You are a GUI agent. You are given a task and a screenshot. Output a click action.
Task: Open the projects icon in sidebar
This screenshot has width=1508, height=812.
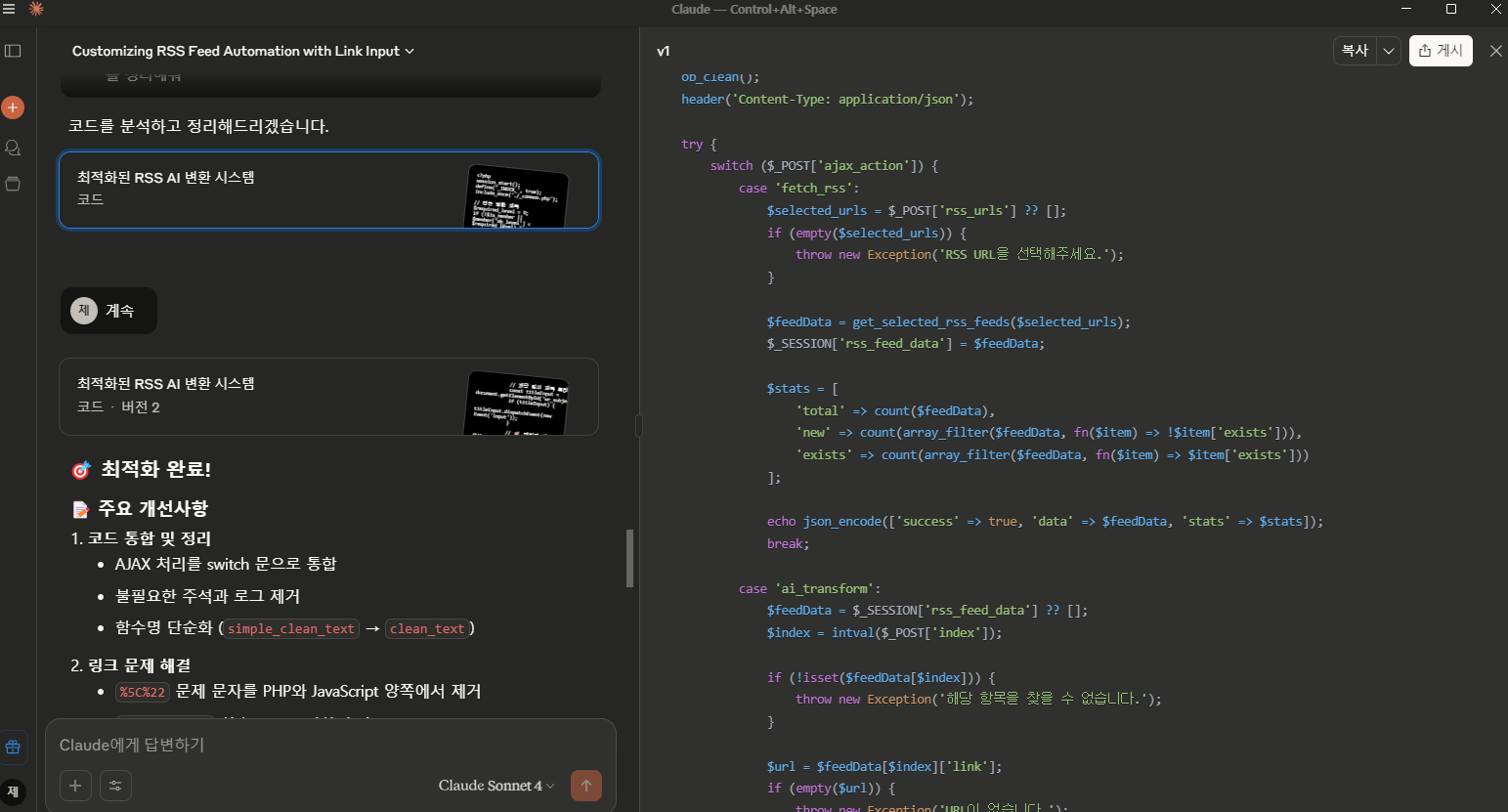[13, 184]
